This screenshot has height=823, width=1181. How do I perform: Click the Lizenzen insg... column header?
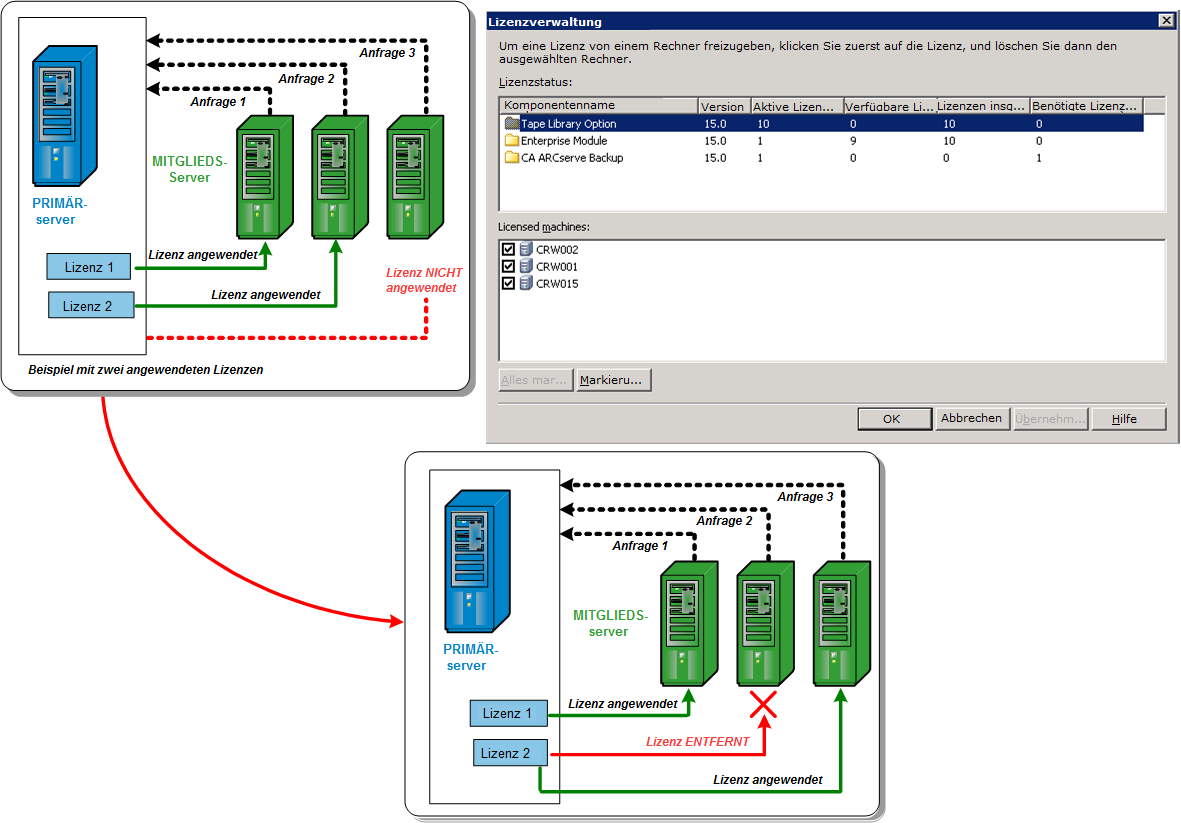point(983,105)
